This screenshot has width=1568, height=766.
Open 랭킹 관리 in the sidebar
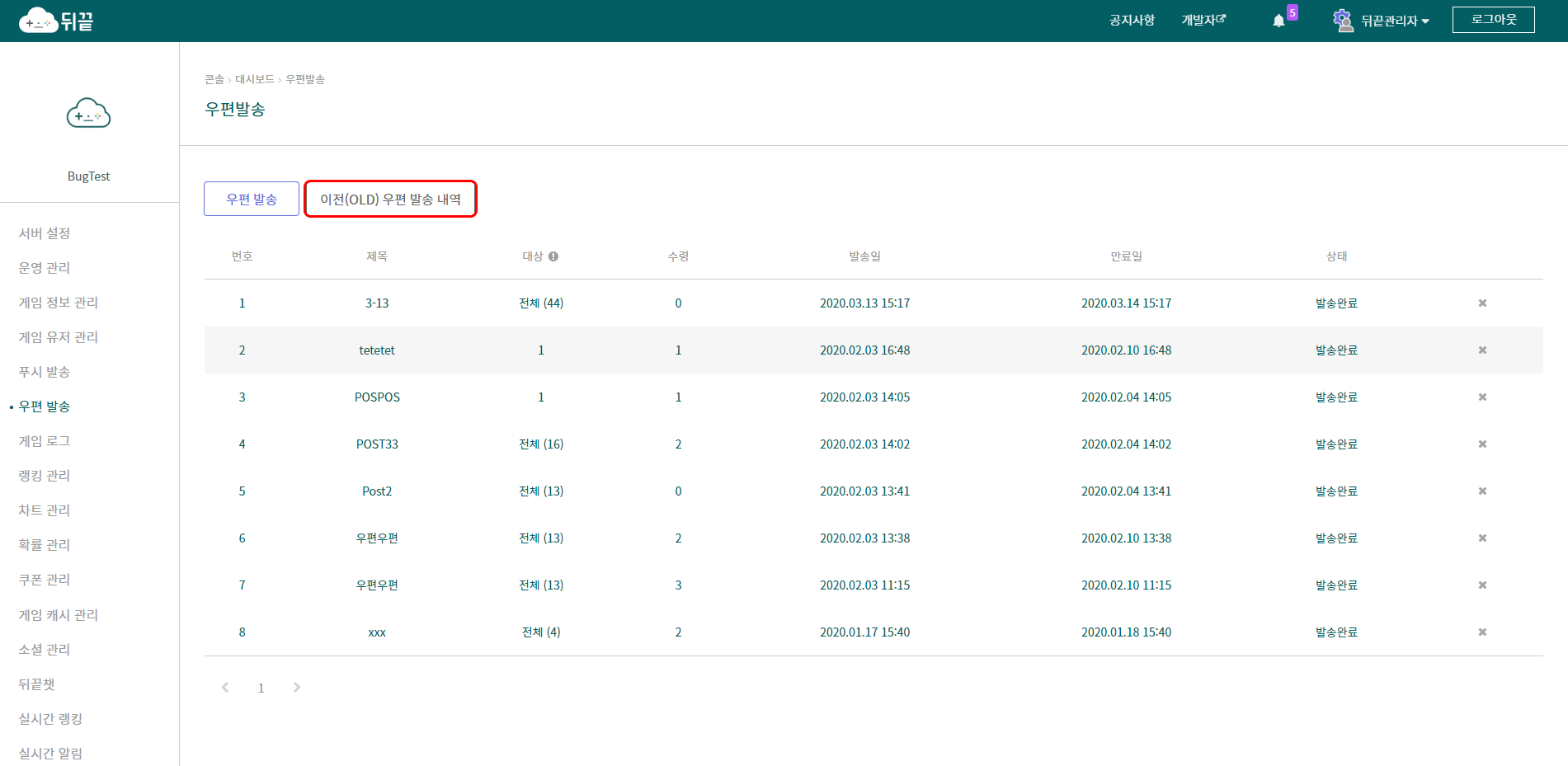[x=45, y=476]
